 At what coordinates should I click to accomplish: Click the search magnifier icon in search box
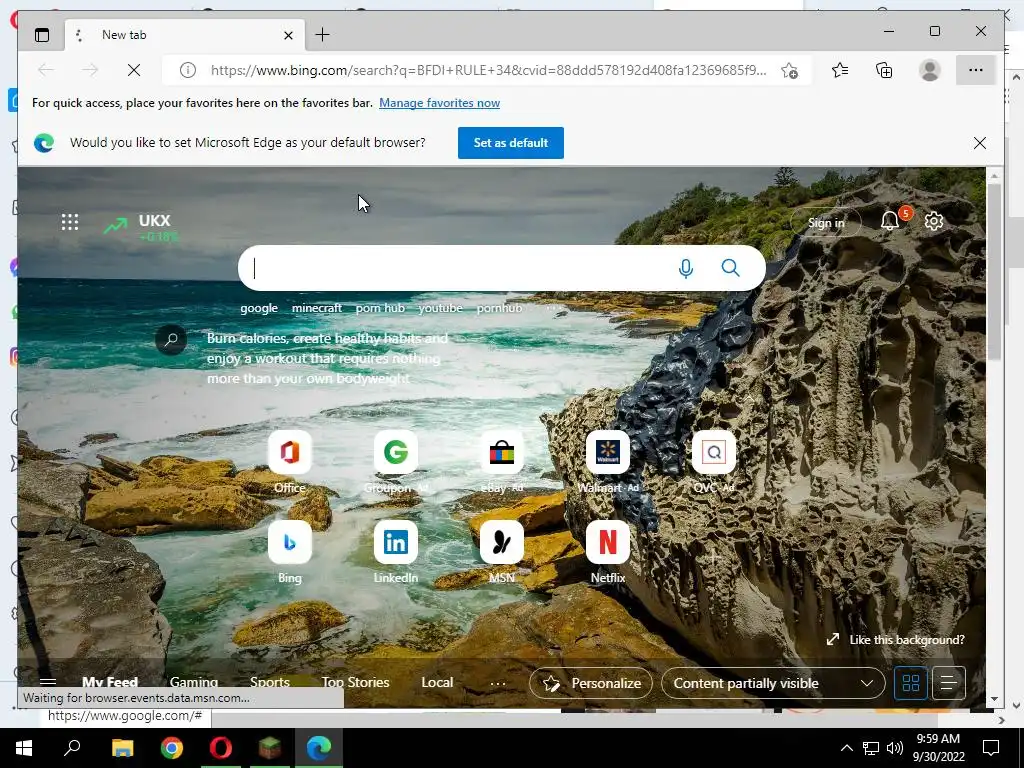click(730, 268)
